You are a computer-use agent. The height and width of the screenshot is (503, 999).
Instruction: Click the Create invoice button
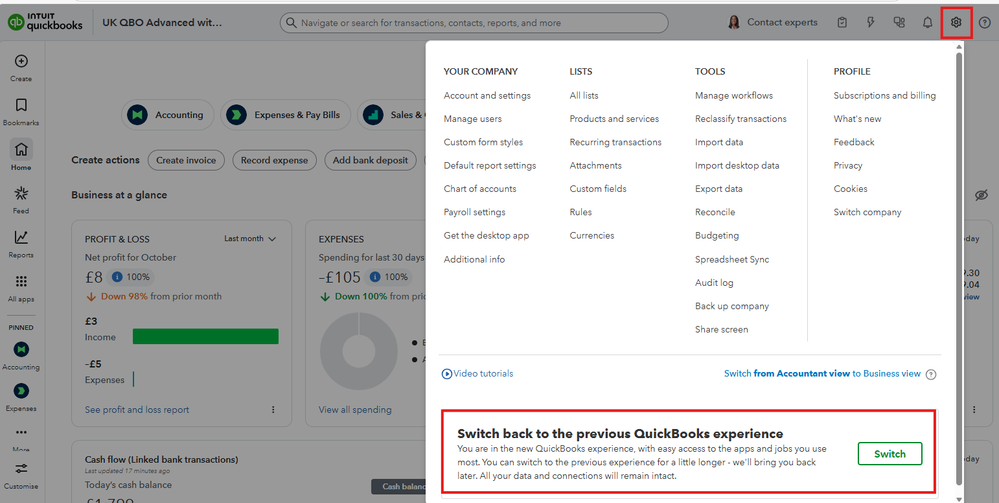tap(186, 160)
